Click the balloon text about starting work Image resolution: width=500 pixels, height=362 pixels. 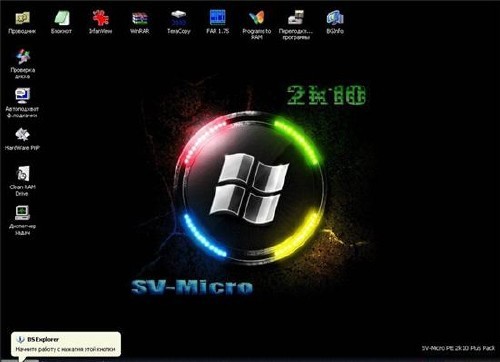(65, 349)
